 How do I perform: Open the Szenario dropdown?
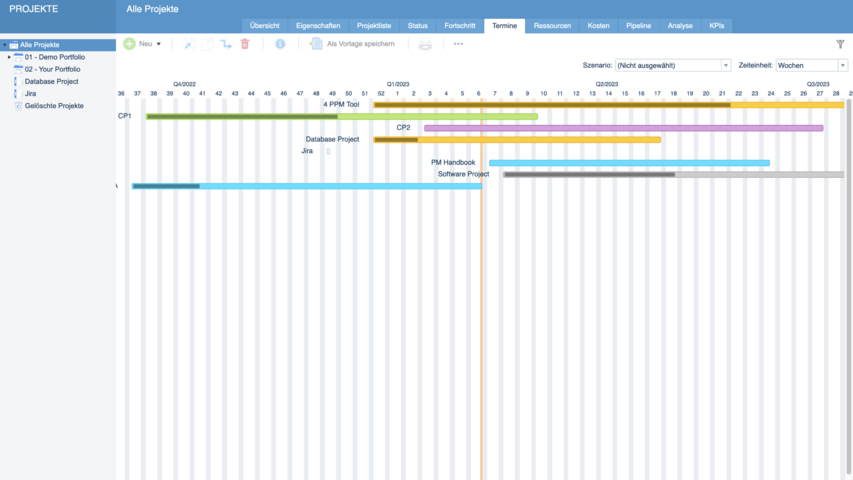672,65
